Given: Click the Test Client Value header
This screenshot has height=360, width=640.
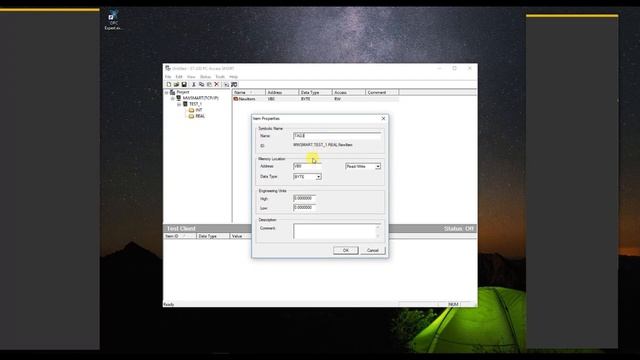Looking at the screenshot, I should point(240,236).
